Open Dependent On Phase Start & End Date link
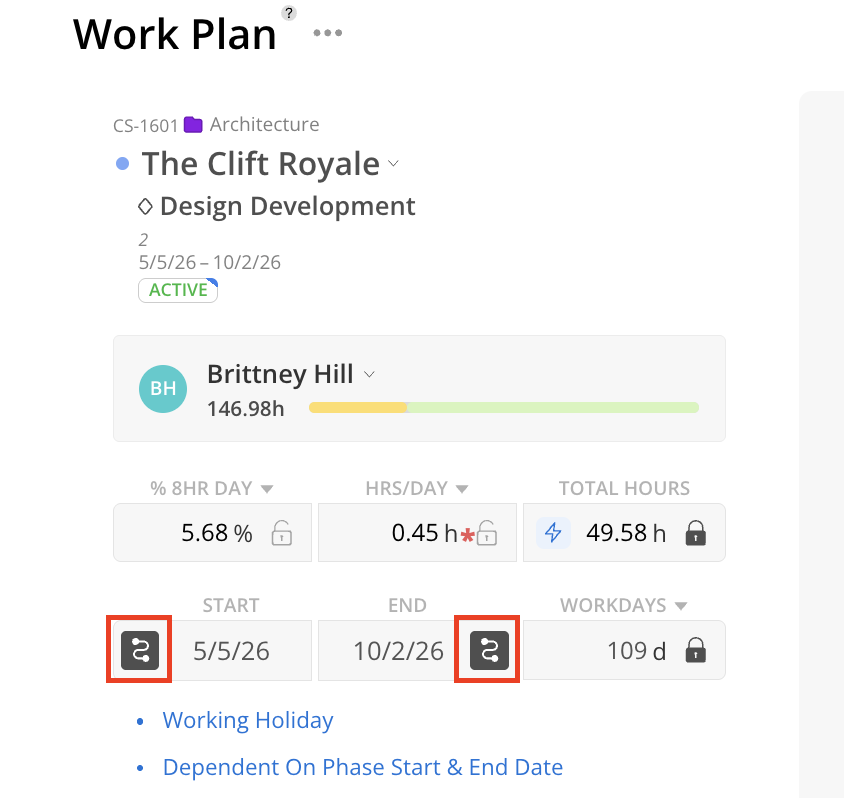 pos(362,767)
